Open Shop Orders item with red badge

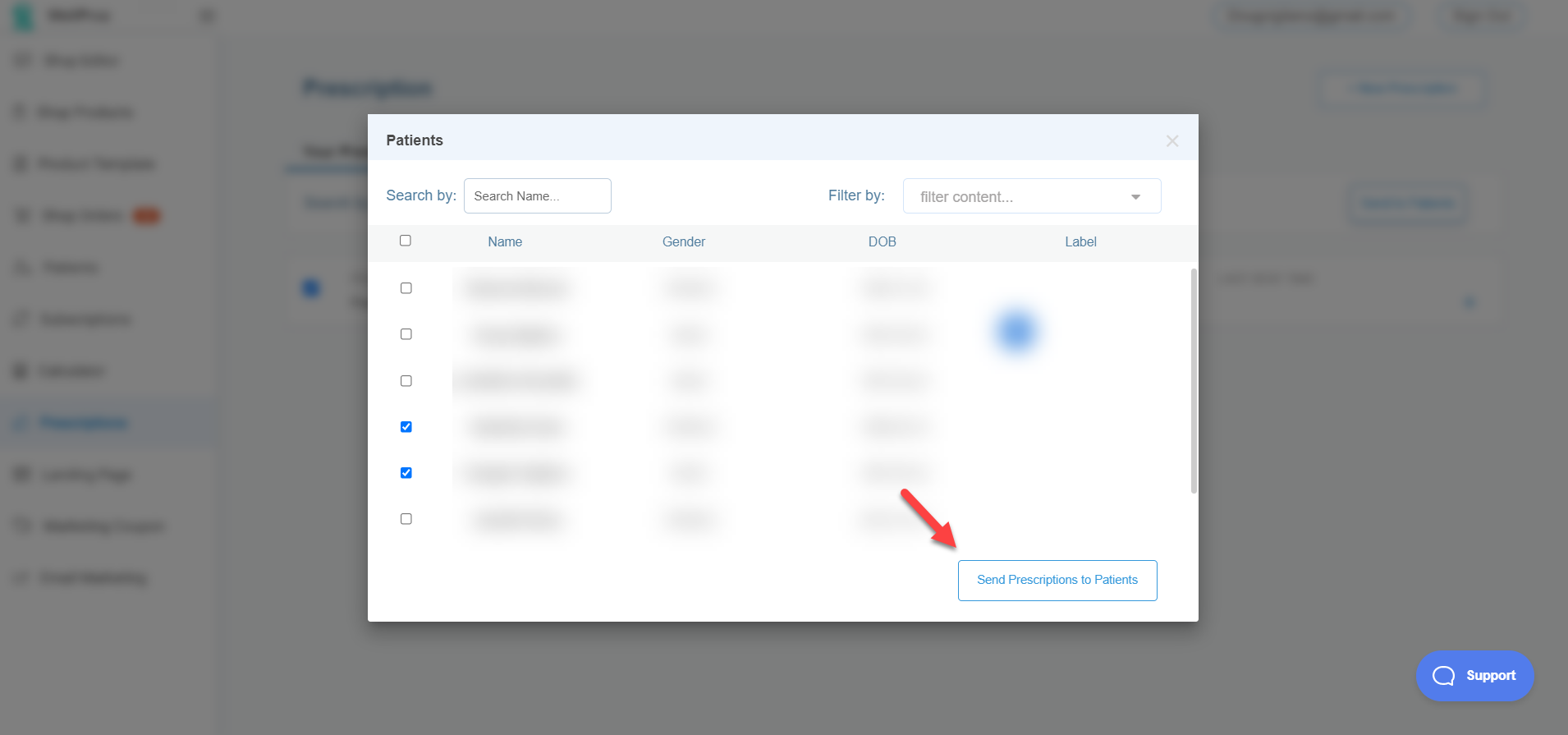pyautogui.click(x=82, y=216)
